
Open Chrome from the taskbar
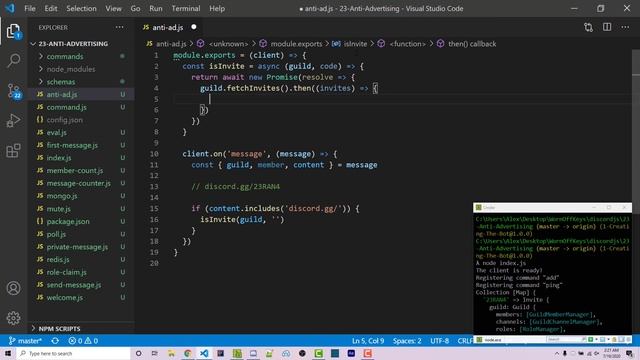pyautogui.click(x=187, y=353)
